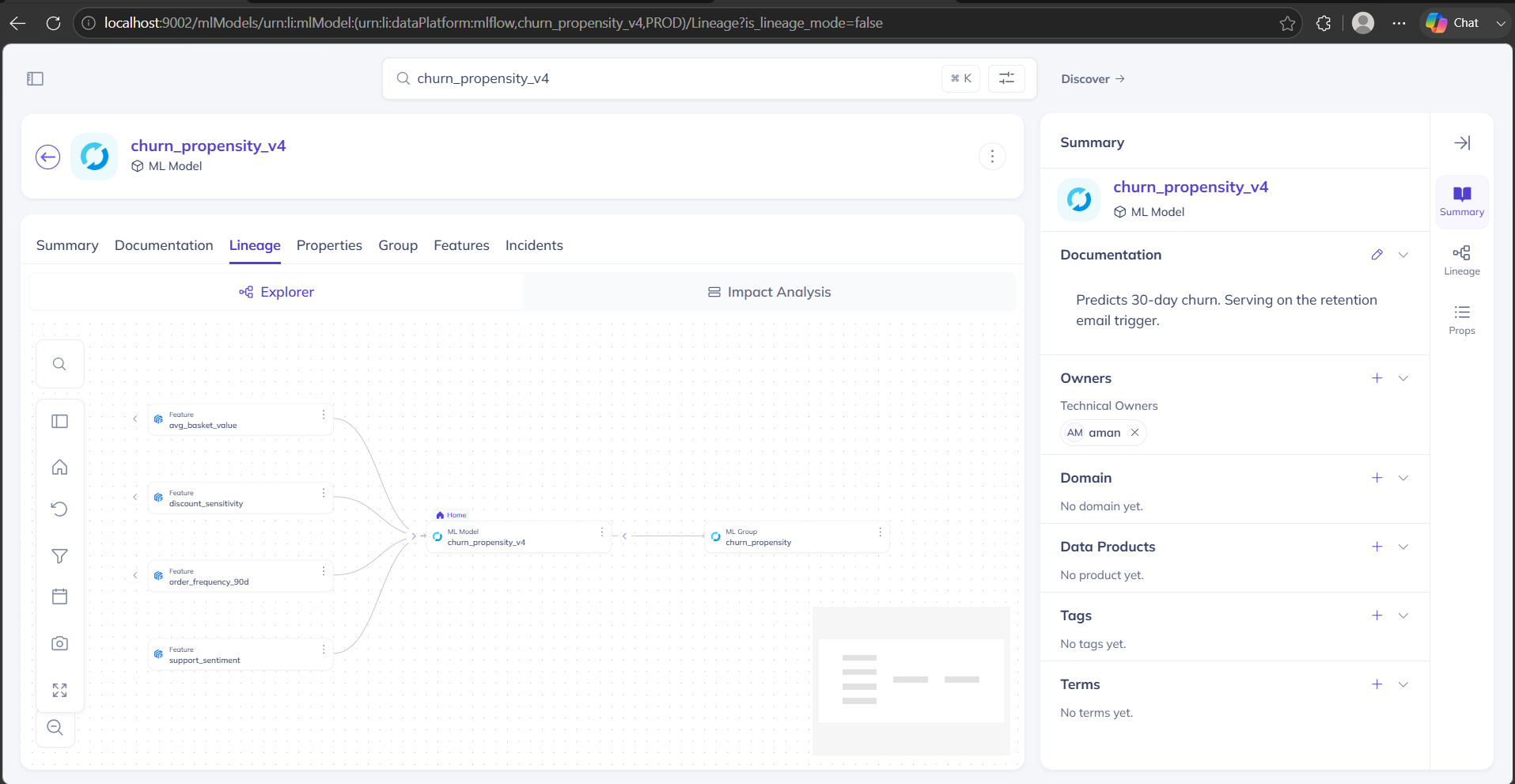Open the entity more-options menu
1515x784 pixels.
(x=992, y=157)
